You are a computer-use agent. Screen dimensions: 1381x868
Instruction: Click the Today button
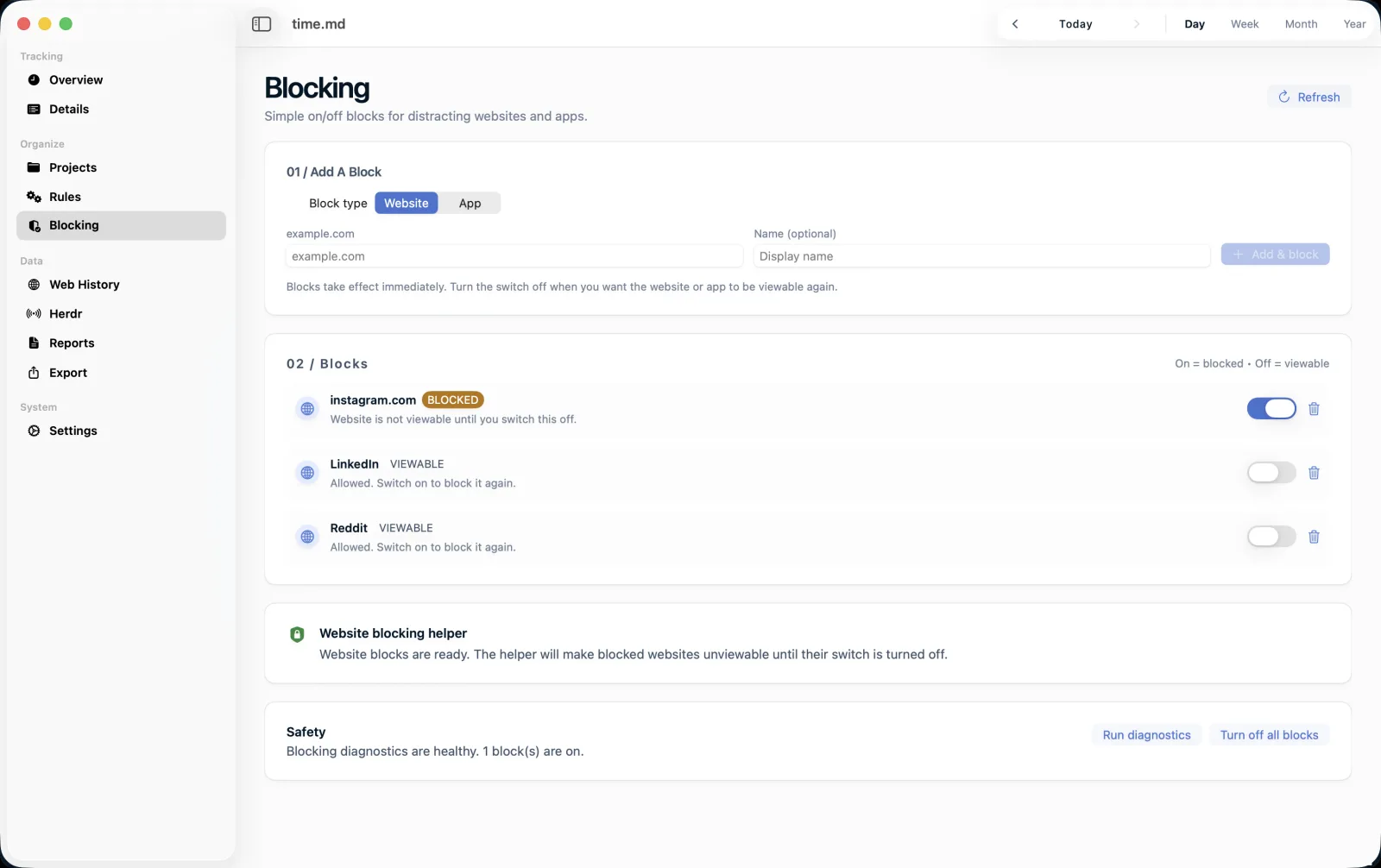1075,24
